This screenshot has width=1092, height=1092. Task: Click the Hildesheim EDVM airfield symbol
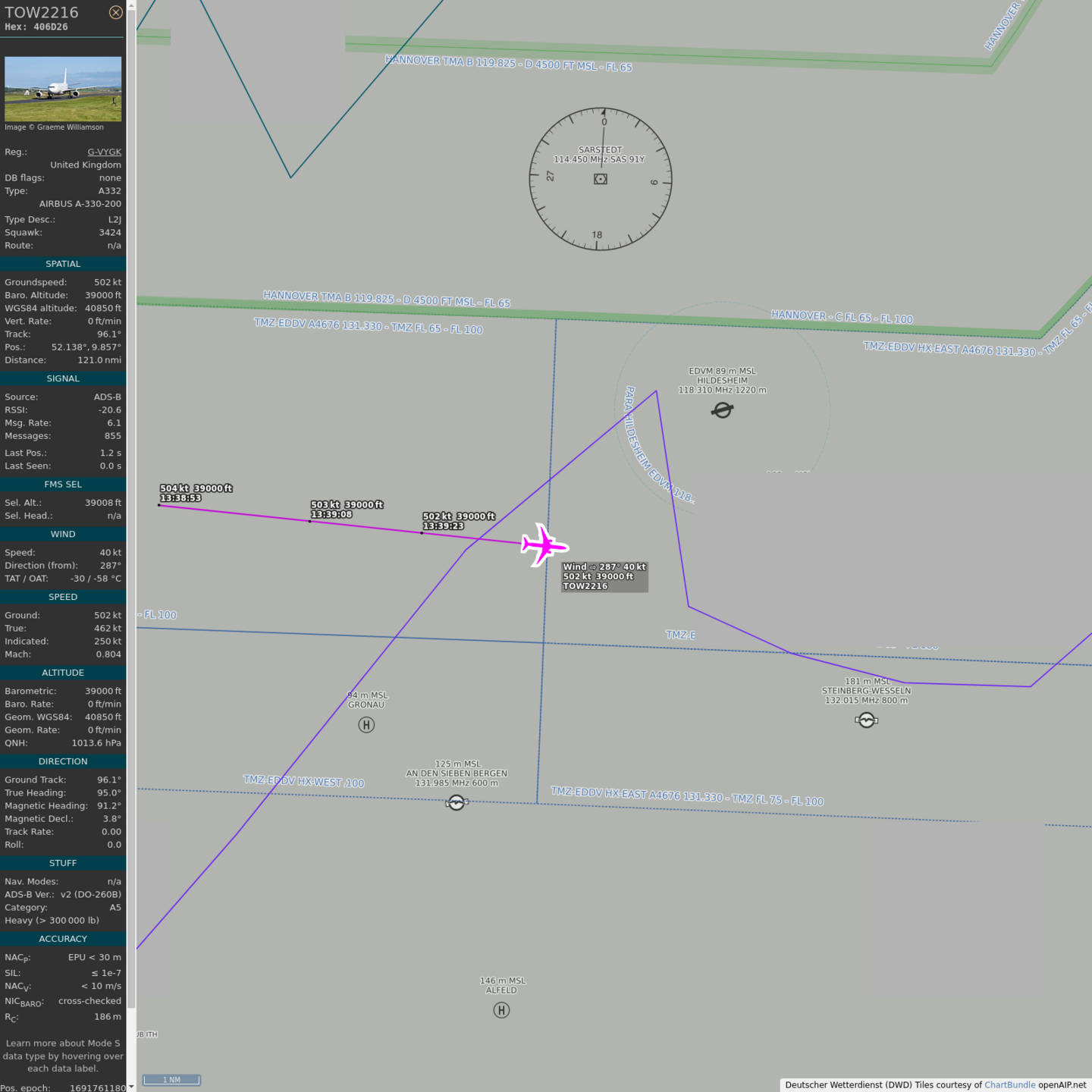pos(722,410)
